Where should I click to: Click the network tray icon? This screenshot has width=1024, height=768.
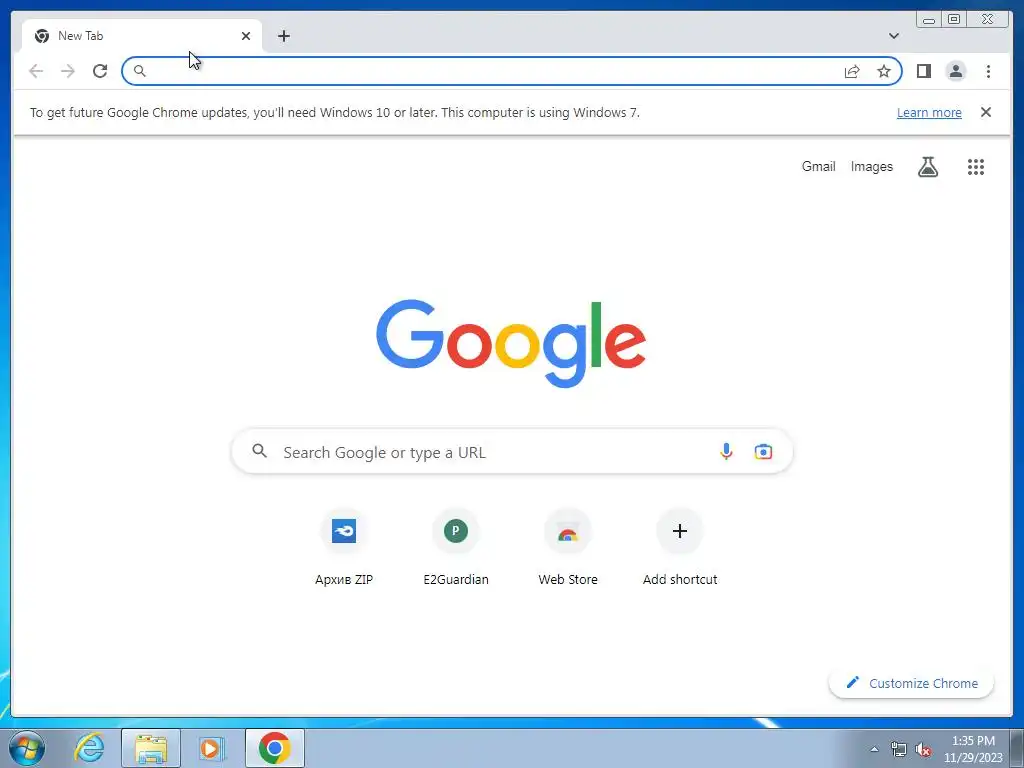point(899,750)
